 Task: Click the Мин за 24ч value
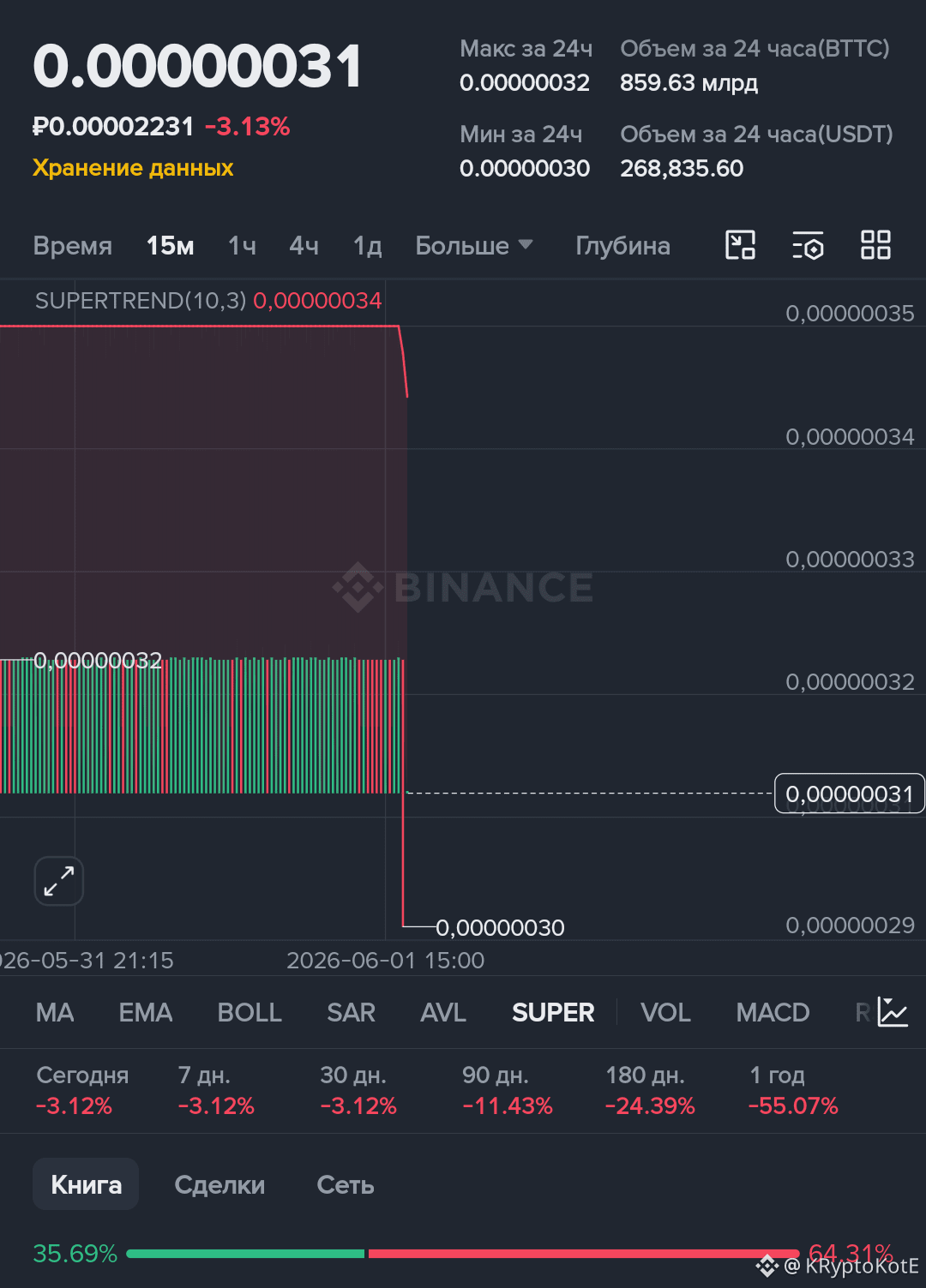coord(525,169)
